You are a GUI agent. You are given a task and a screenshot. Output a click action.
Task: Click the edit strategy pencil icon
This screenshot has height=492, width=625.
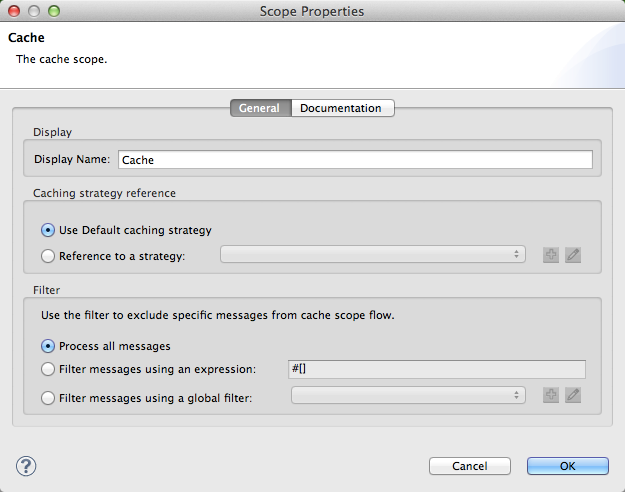572,255
